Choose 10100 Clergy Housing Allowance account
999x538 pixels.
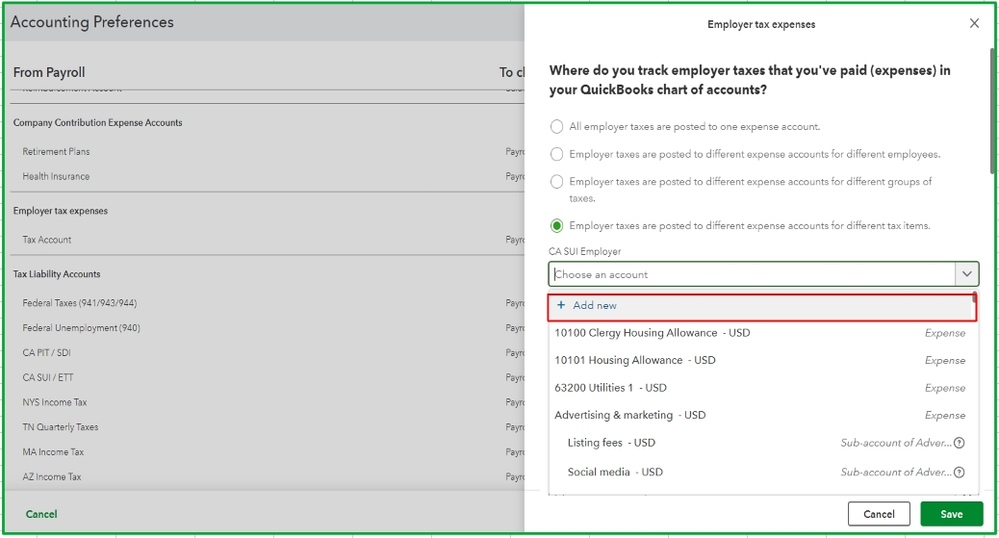652,333
